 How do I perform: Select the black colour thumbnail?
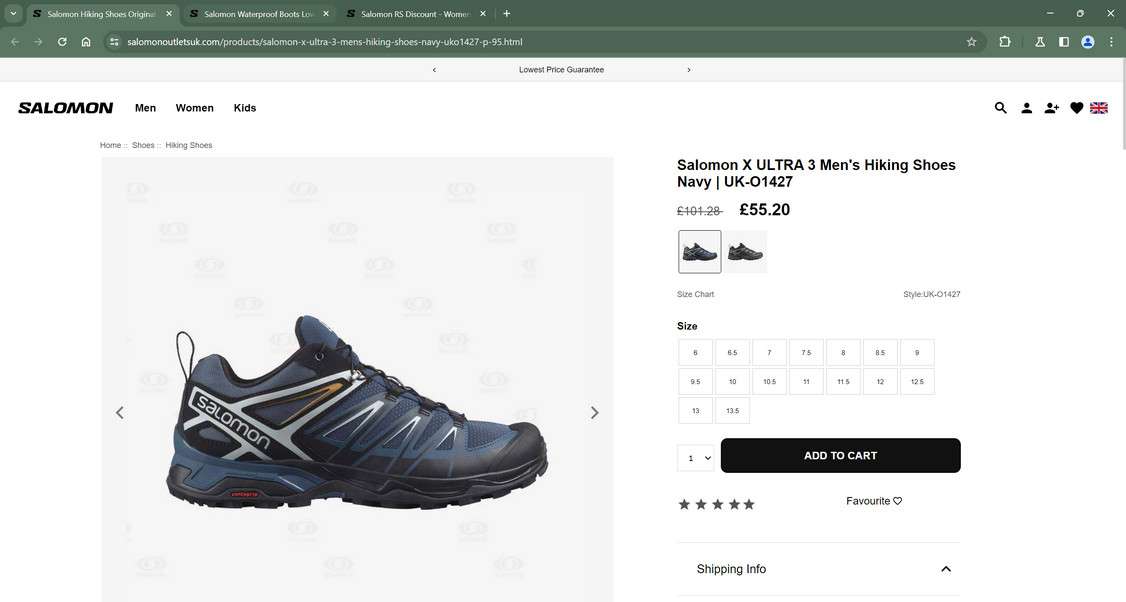[x=745, y=251]
